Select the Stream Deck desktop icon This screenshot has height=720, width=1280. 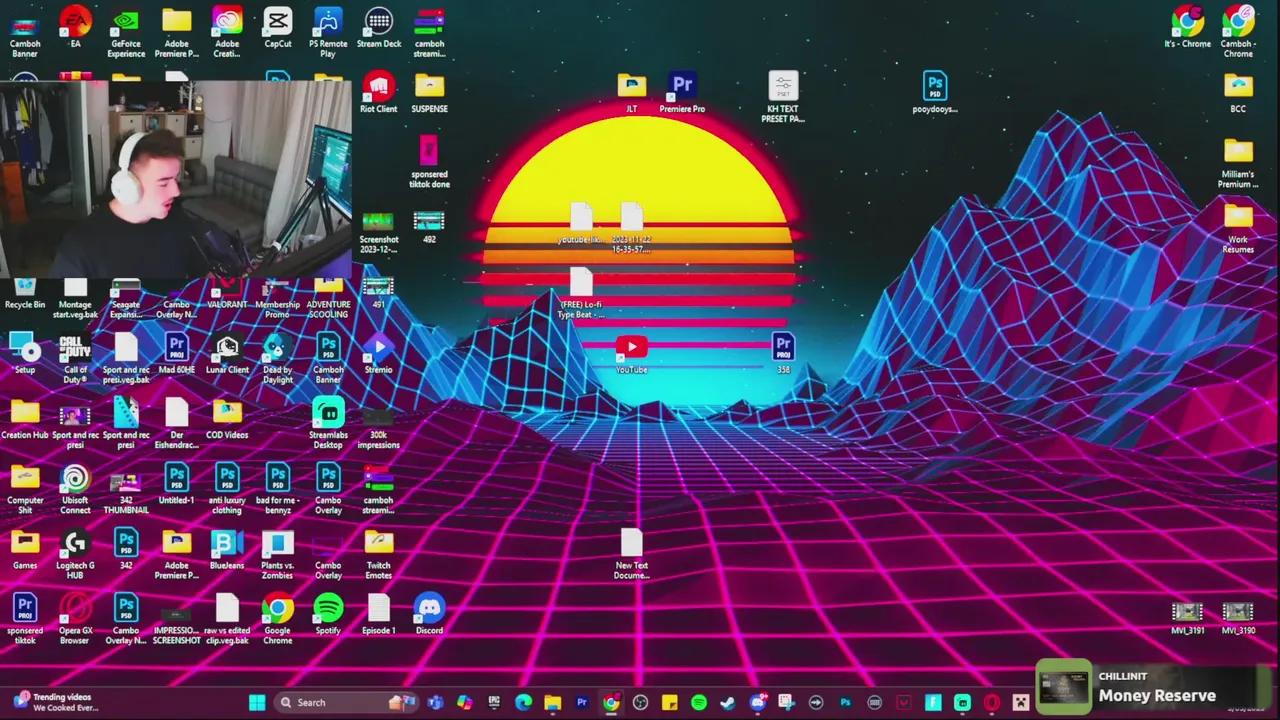click(x=379, y=27)
